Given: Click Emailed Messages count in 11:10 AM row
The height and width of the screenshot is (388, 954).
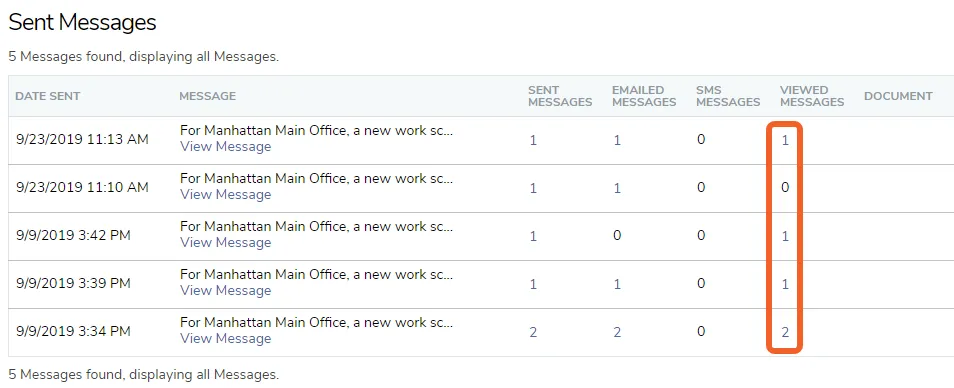Looking at the screenshot, I should [617, 189].
